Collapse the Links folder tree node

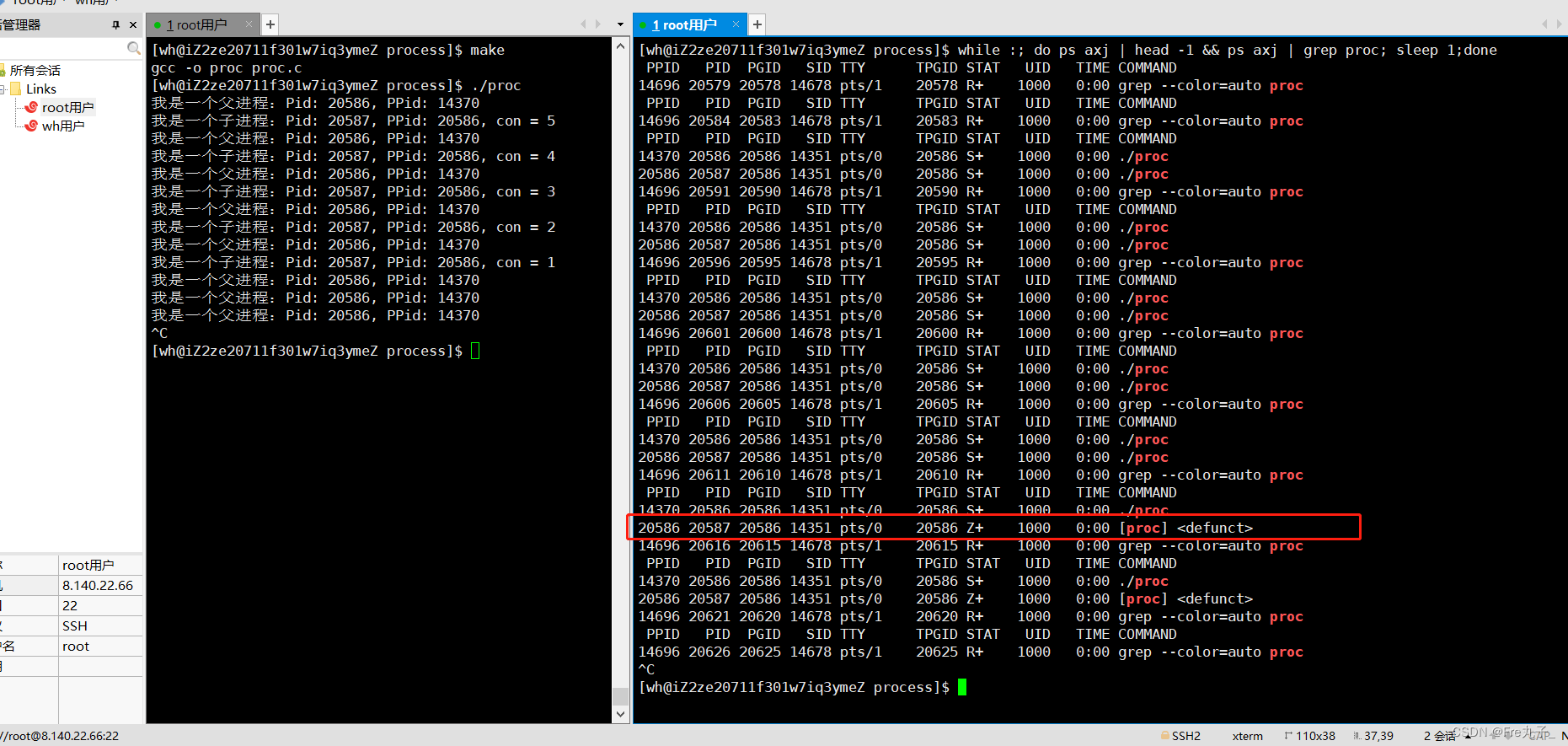tap(3, 89)
